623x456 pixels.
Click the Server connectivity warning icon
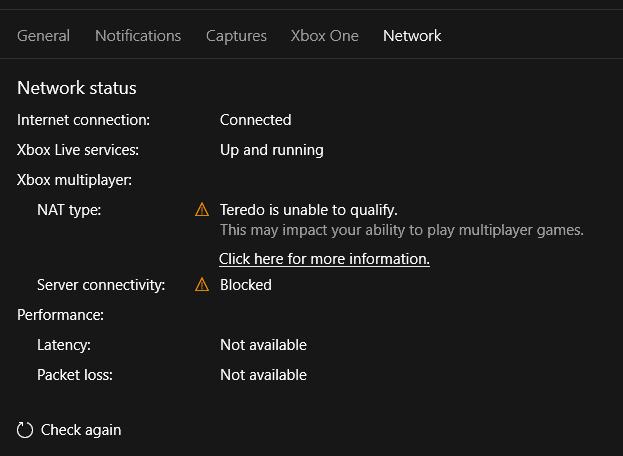[202, 284]
